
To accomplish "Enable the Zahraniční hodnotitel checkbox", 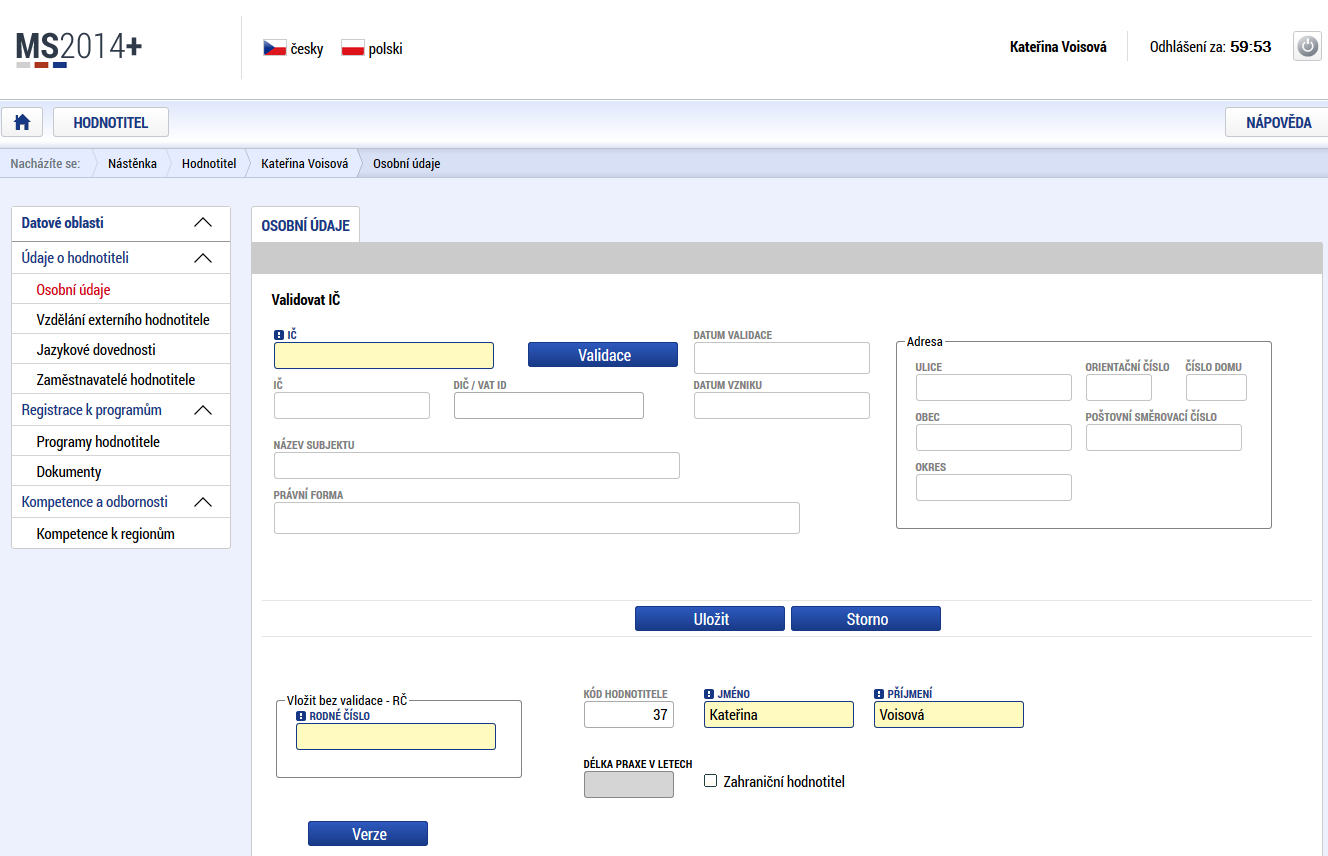I will [x=711, y=781].
